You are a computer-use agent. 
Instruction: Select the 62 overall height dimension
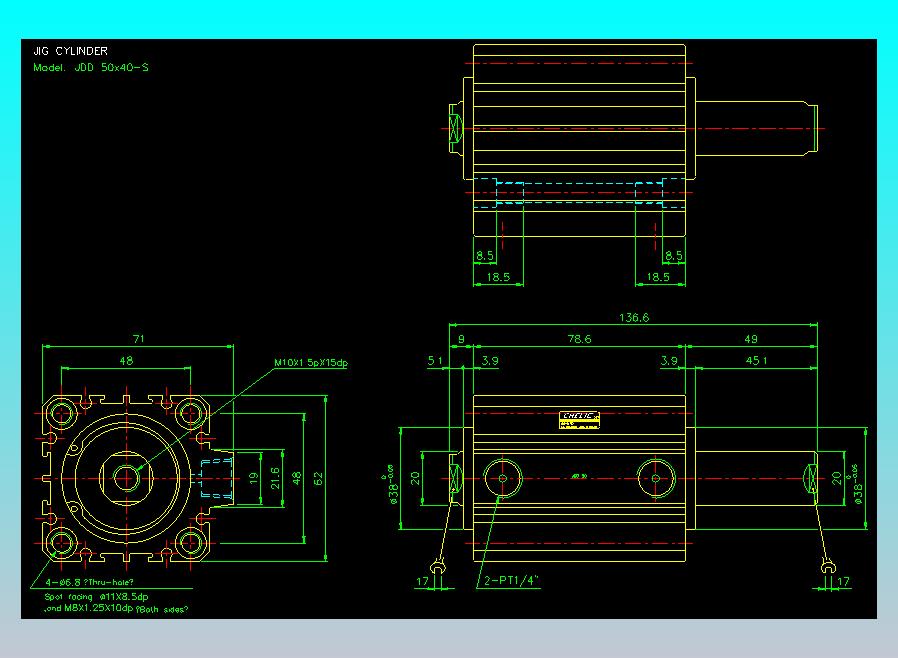pos(318,478)
